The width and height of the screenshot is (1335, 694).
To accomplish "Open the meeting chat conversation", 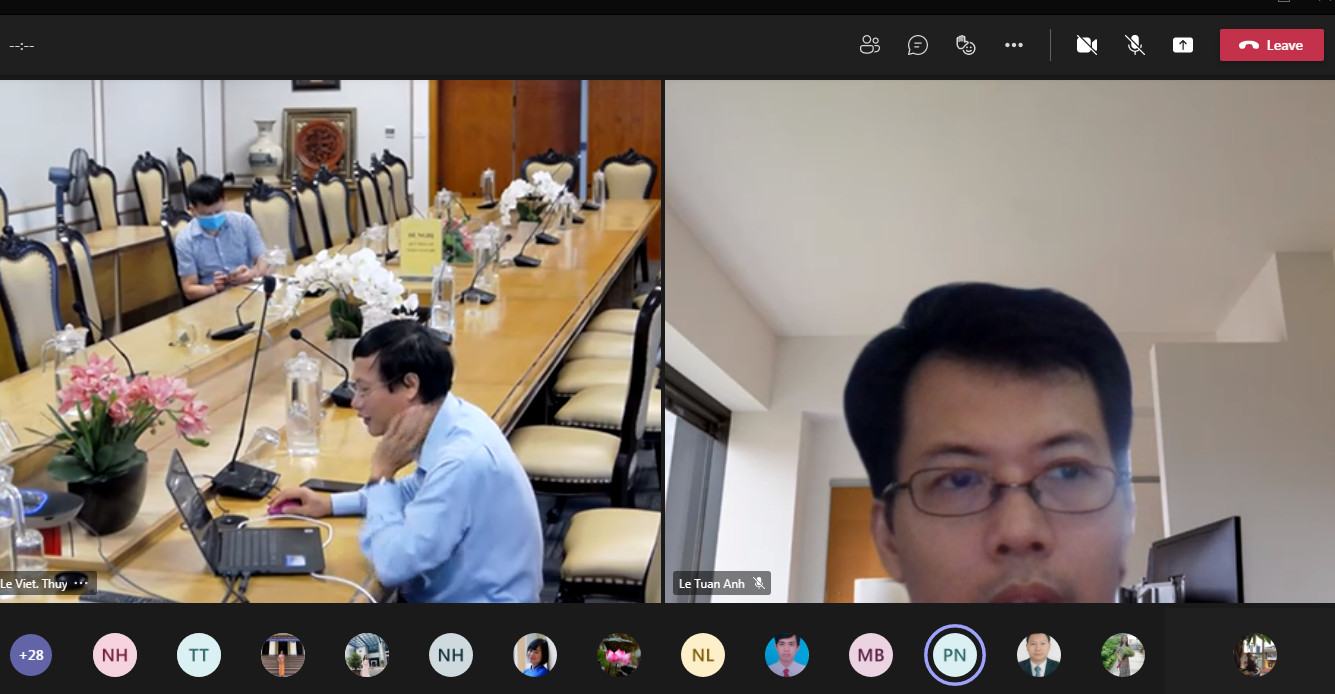I will [x=917, y=45].
